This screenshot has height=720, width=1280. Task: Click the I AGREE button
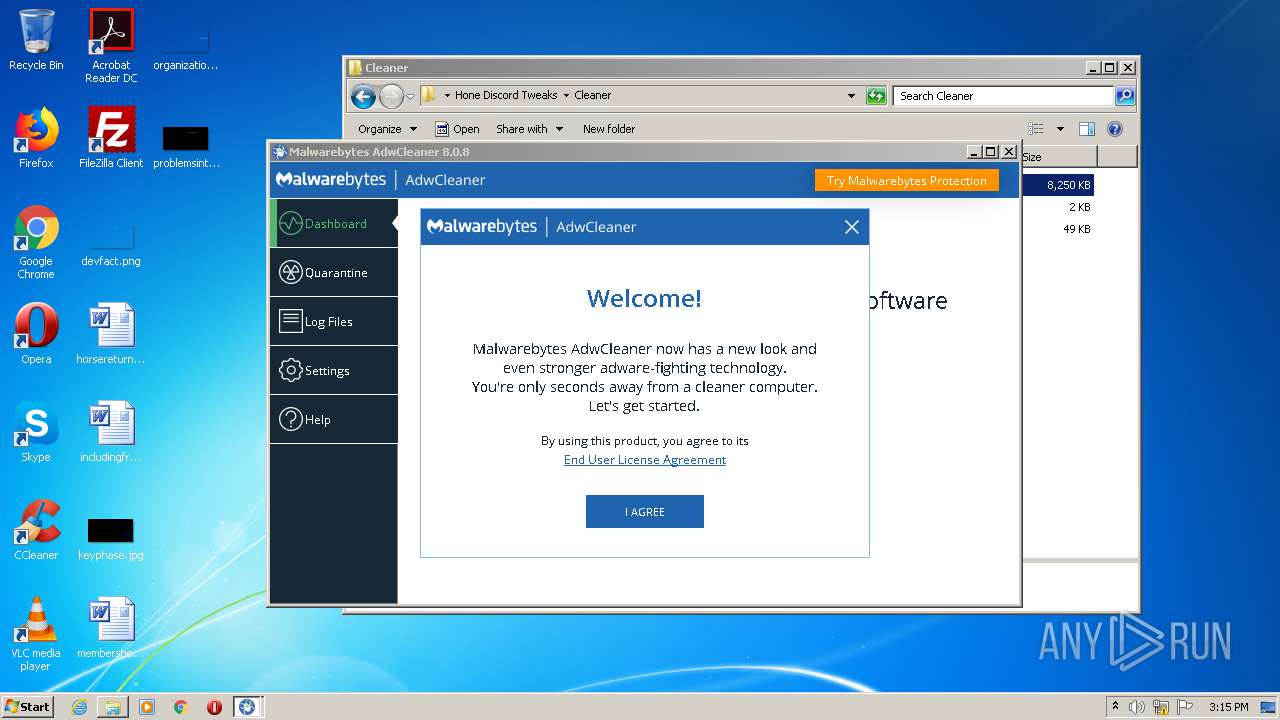(645, 511)
